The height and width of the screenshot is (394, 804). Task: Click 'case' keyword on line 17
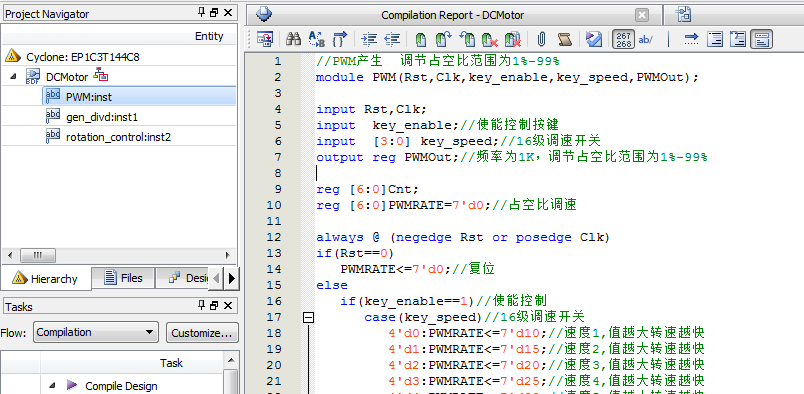click(x=379, y=318)
